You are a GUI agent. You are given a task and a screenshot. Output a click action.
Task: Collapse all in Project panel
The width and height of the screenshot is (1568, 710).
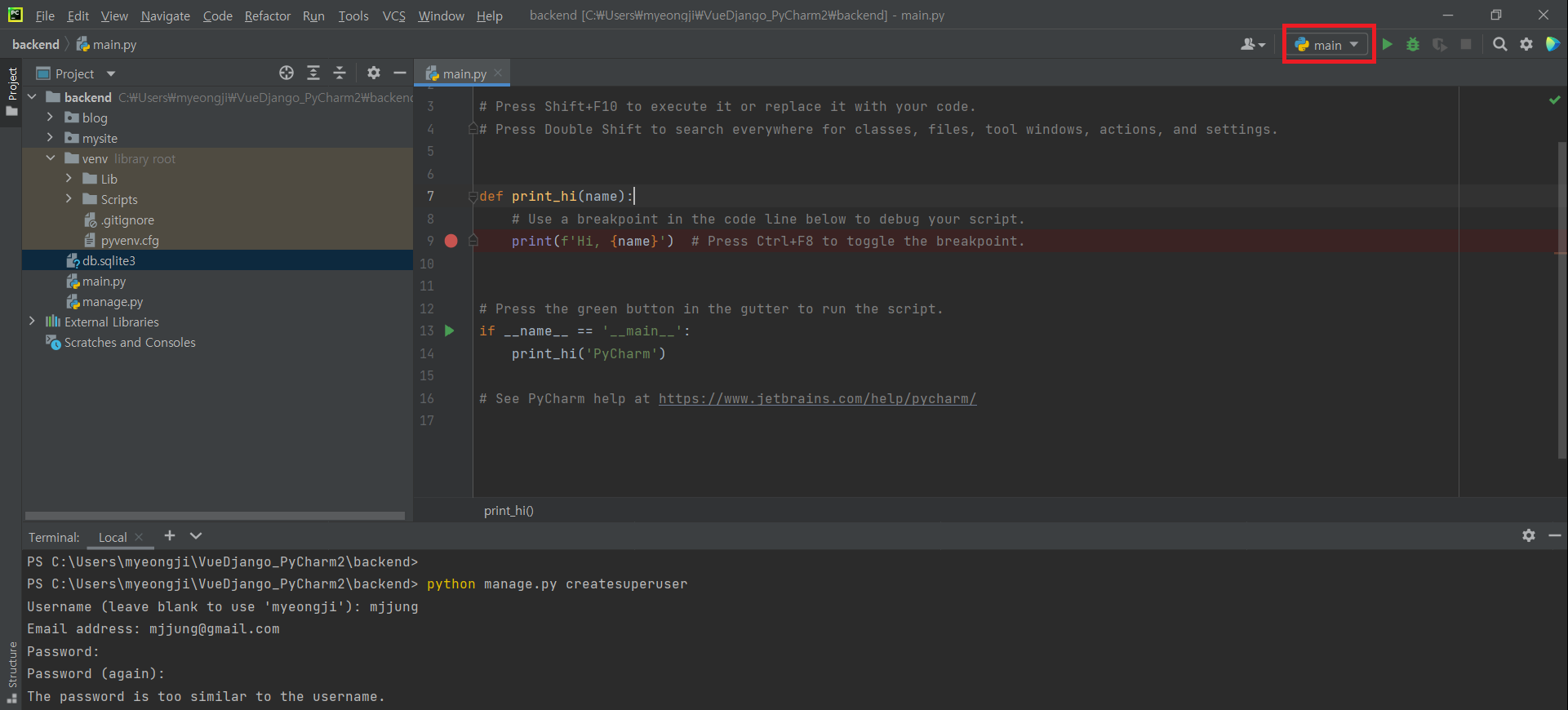coord(340,73)
